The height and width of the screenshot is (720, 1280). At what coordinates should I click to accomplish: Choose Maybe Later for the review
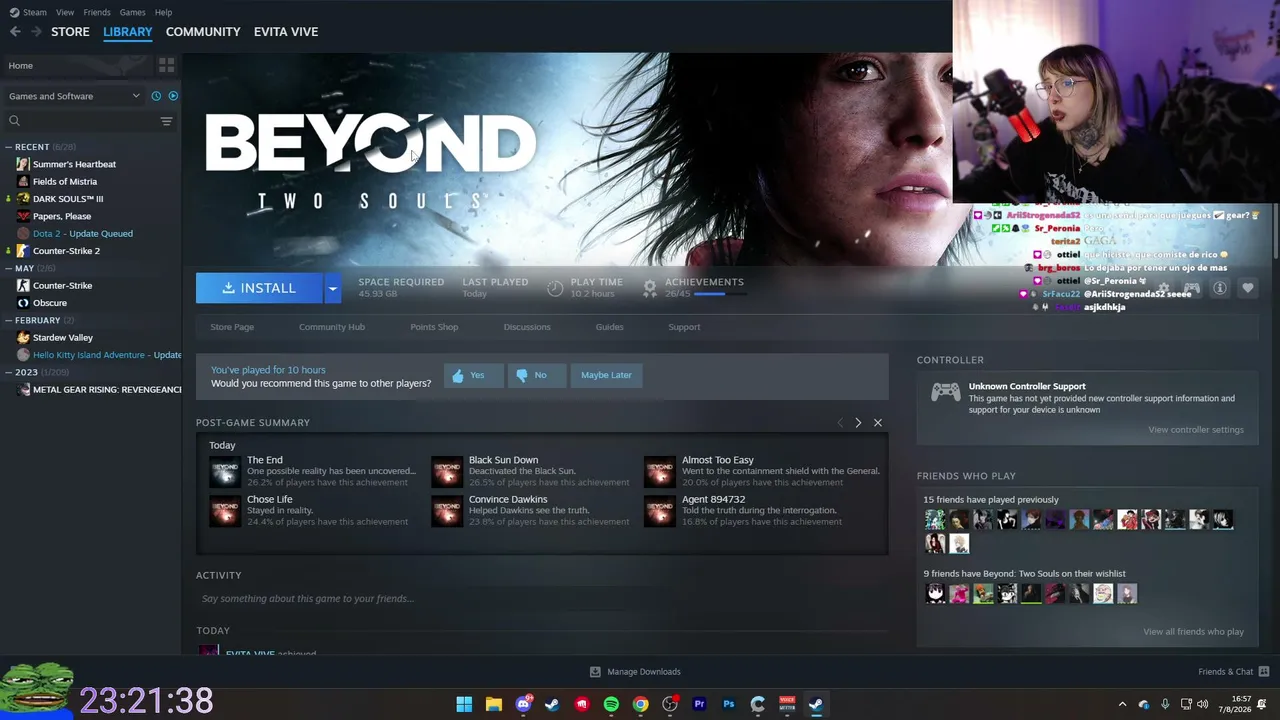[606, 375]
